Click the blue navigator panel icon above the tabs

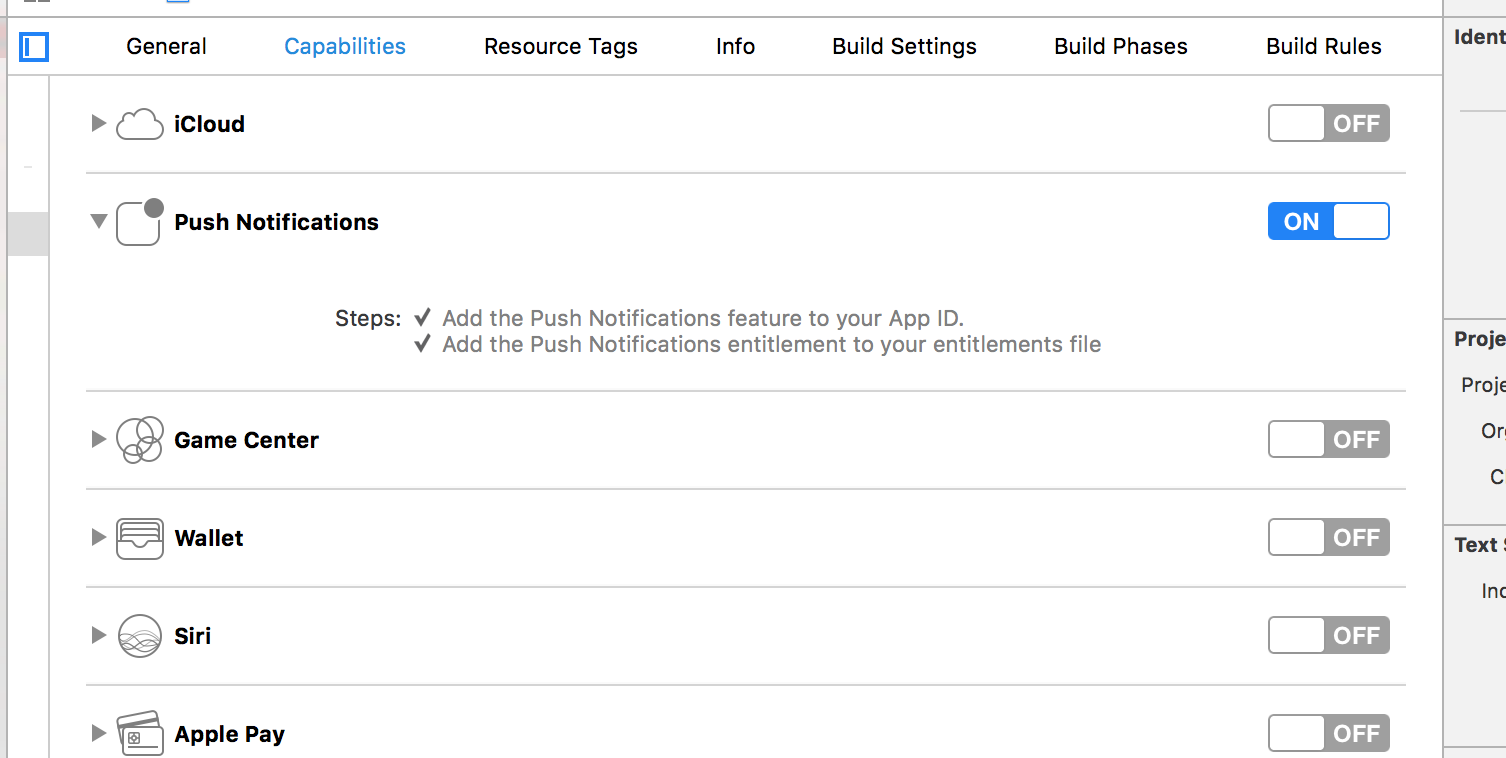pyautogui.click(x=33, y=47)
